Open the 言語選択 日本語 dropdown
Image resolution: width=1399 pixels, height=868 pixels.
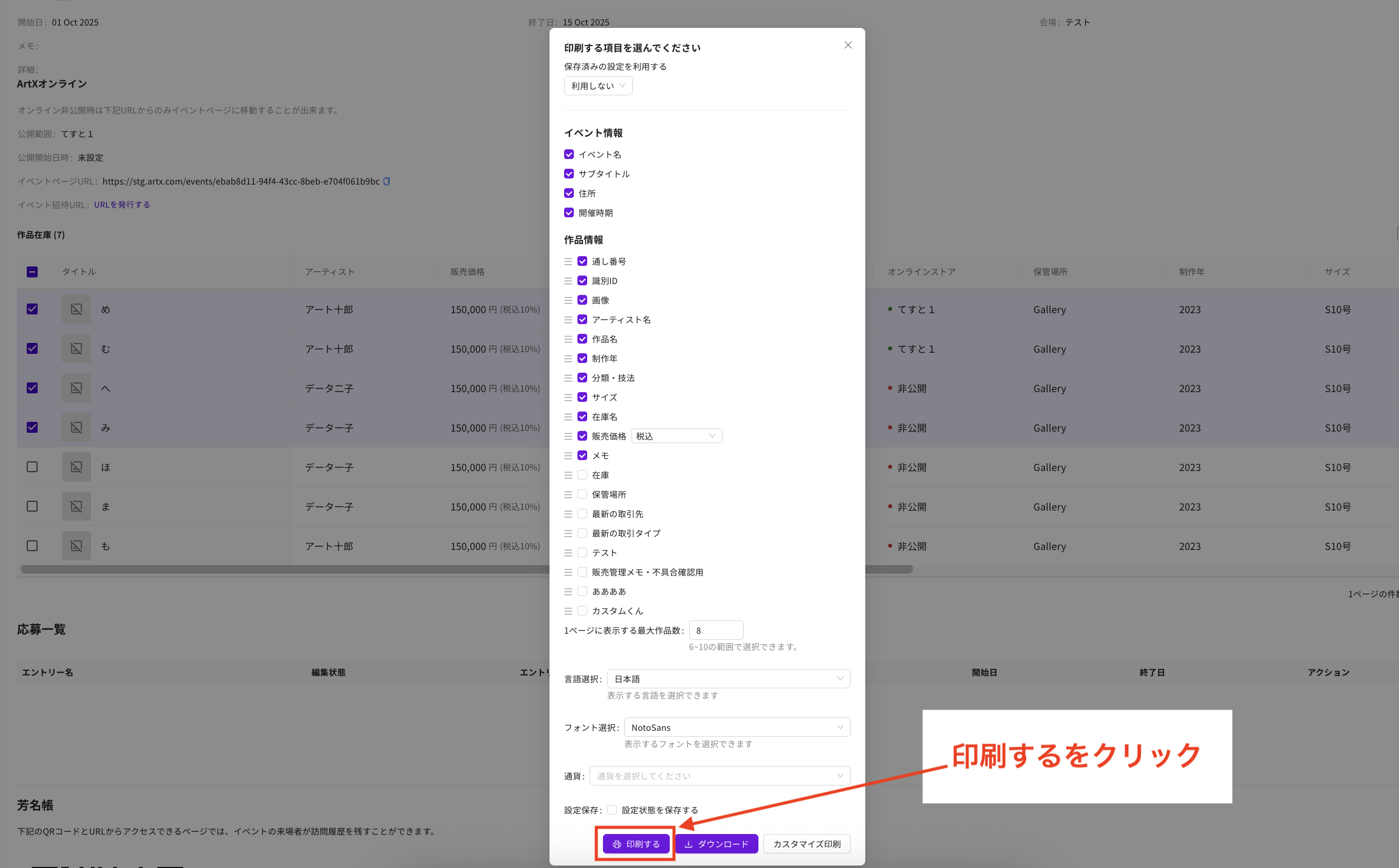click(729, 679)
